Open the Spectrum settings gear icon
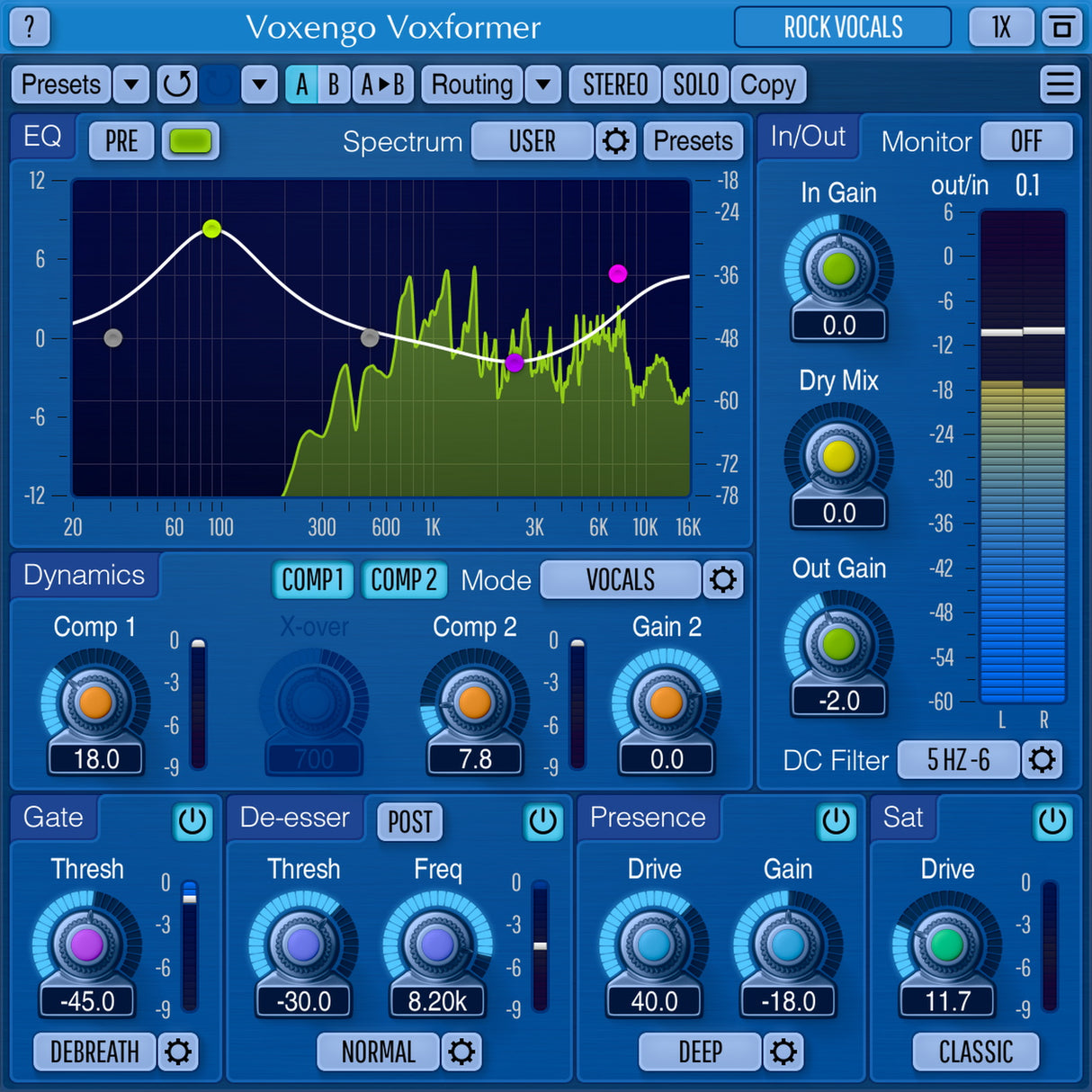 tap(615, 141)
